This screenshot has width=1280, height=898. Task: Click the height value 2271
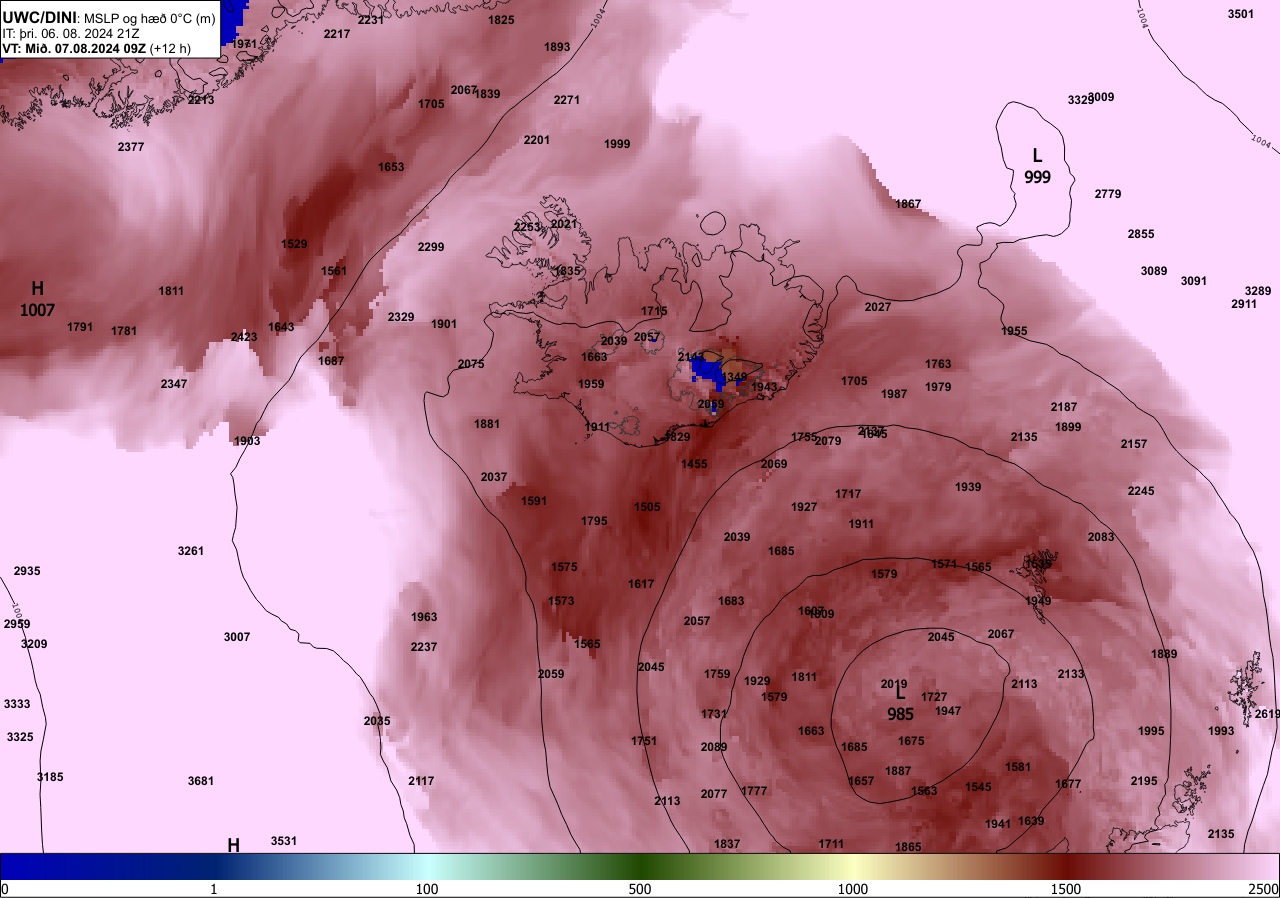pyautogui.click(x=567, y=100)
